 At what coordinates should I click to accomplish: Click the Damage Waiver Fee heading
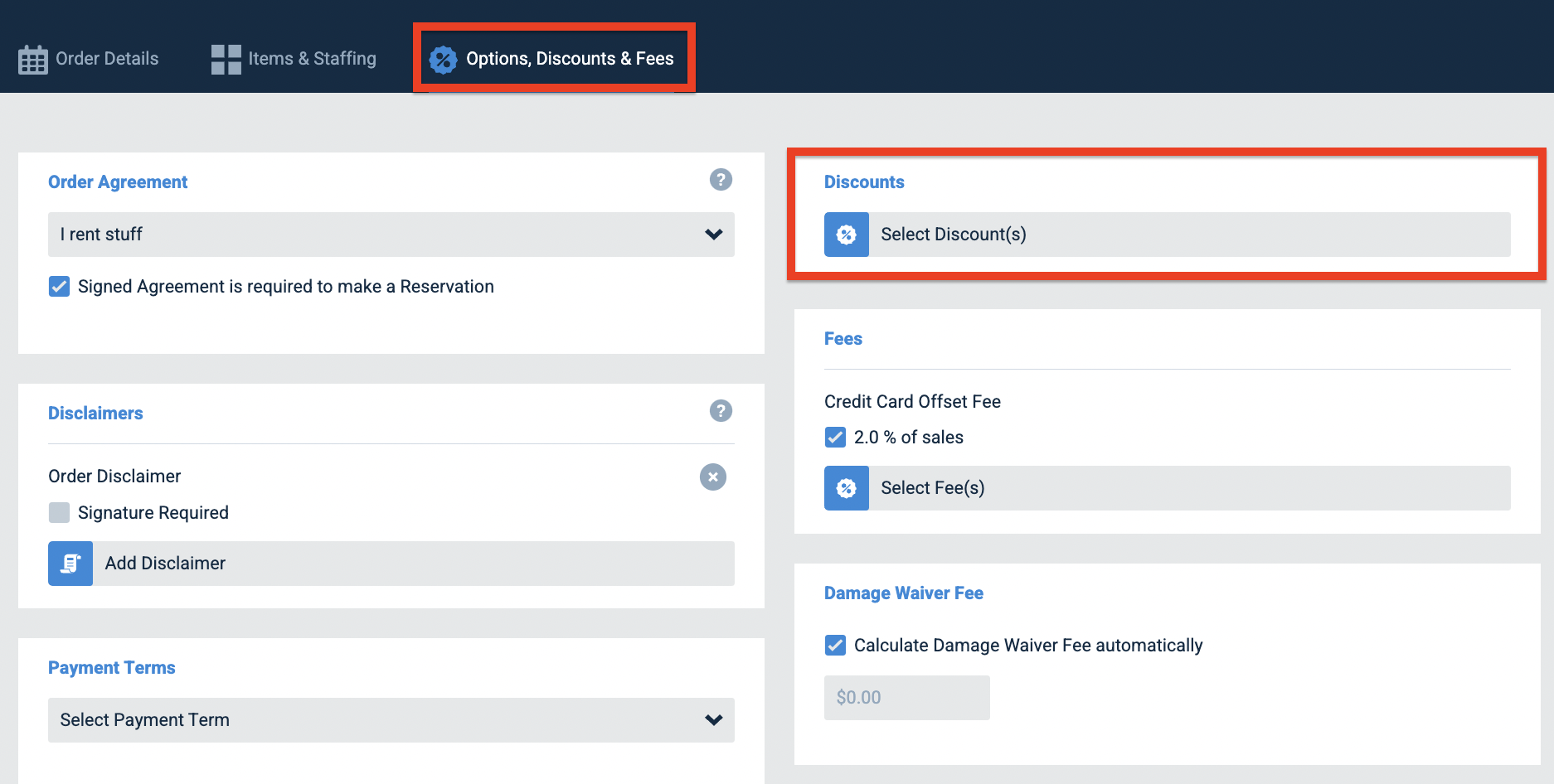pos(904,593)
